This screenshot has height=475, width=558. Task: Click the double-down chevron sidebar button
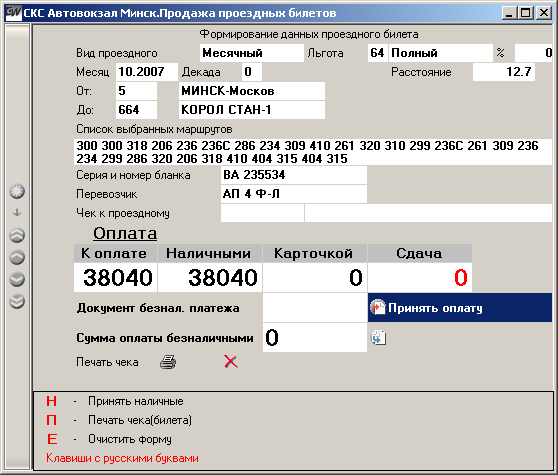pos(17,301)
